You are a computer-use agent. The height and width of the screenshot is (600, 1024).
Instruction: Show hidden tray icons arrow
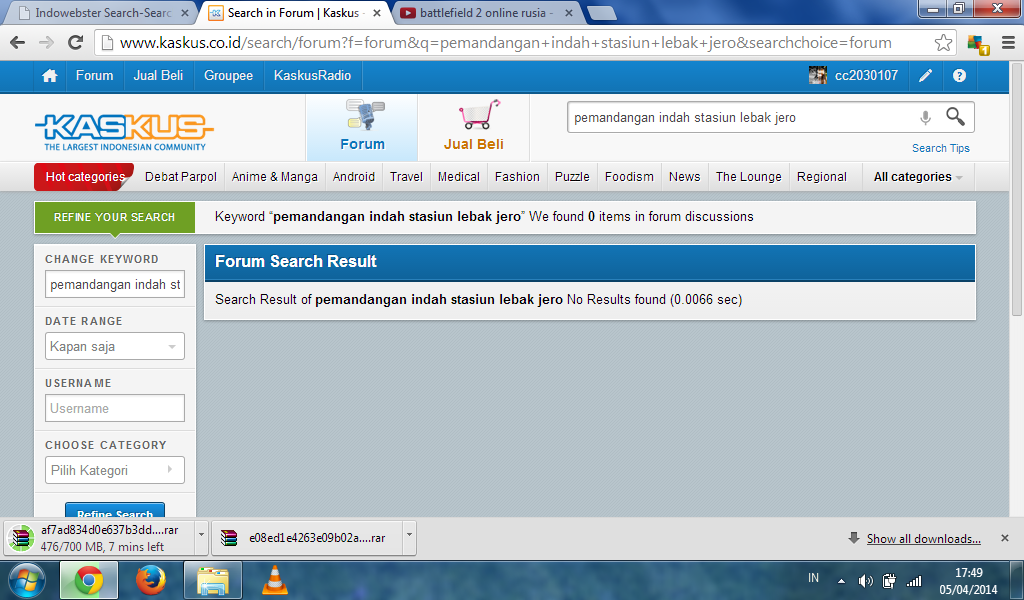pos(841,581)
